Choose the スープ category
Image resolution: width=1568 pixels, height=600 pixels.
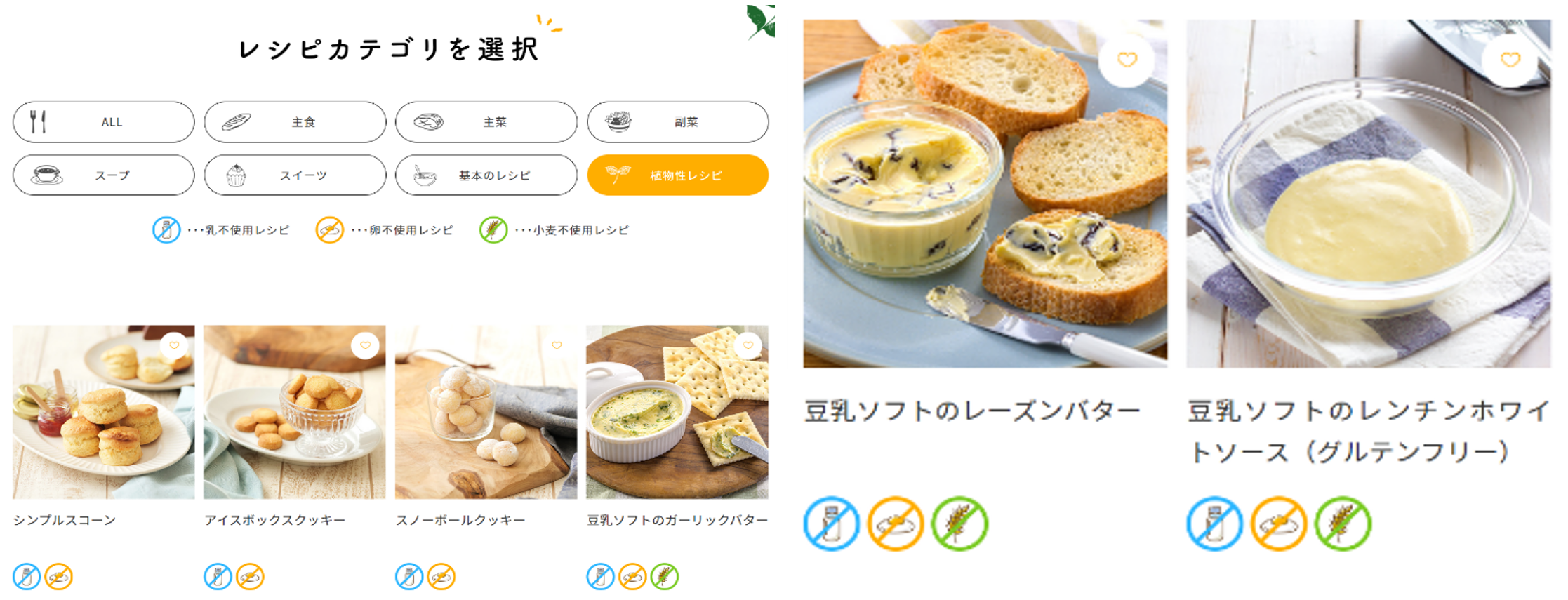pos(104,175)
